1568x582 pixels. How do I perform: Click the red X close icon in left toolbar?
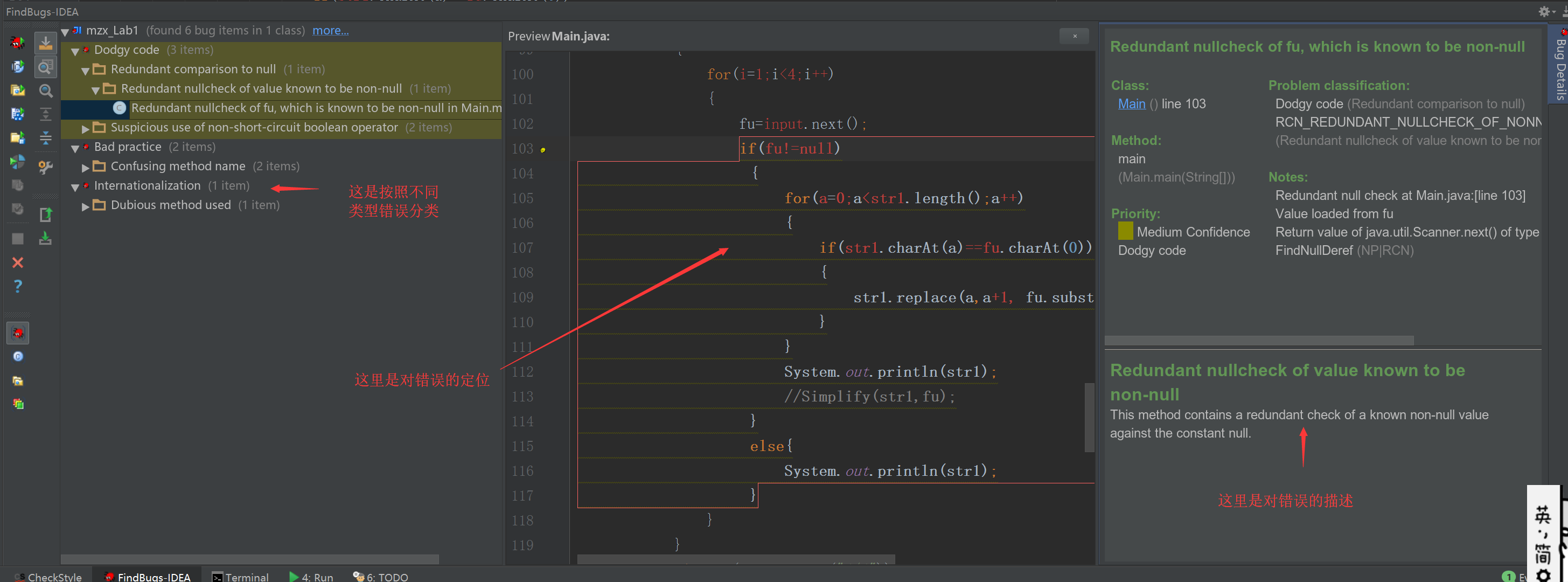pos(18,262)
